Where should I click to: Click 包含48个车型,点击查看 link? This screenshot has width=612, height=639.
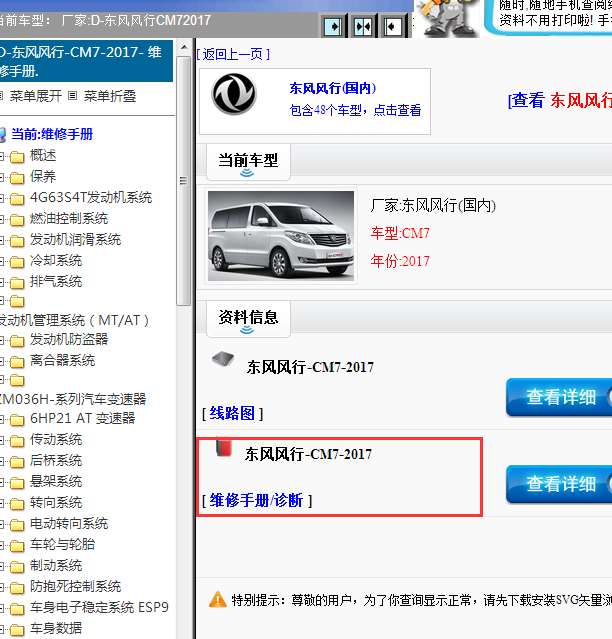(355, 110)
